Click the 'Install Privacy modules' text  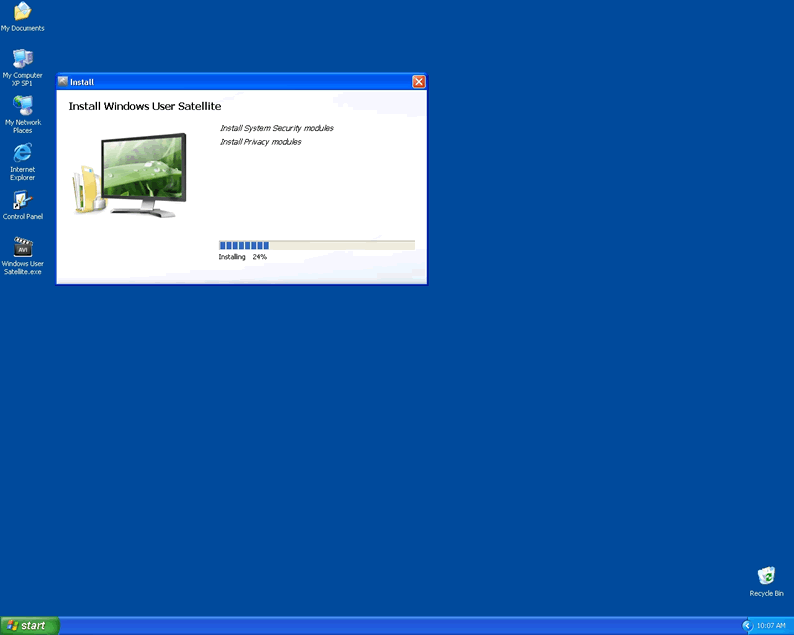(x=260, y=142)
